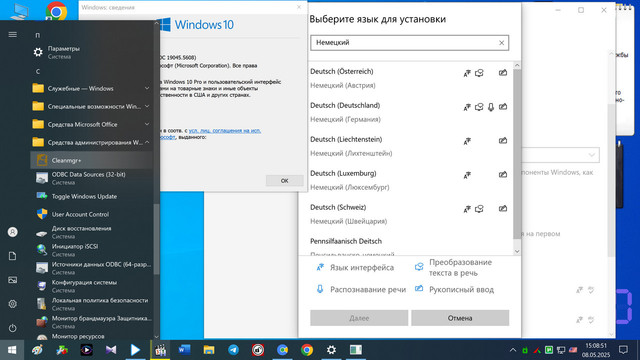
Task: Launch Toggle Windows Update
Action: (92, 196)
